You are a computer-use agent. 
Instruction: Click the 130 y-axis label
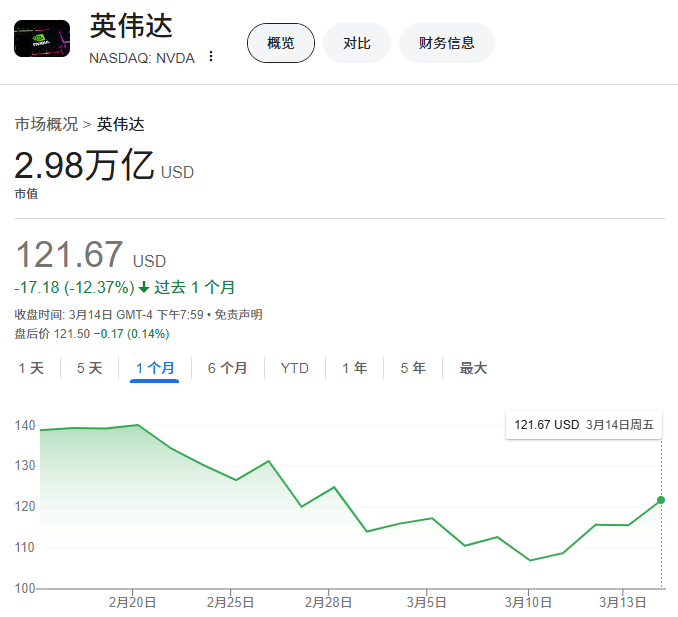25,466
